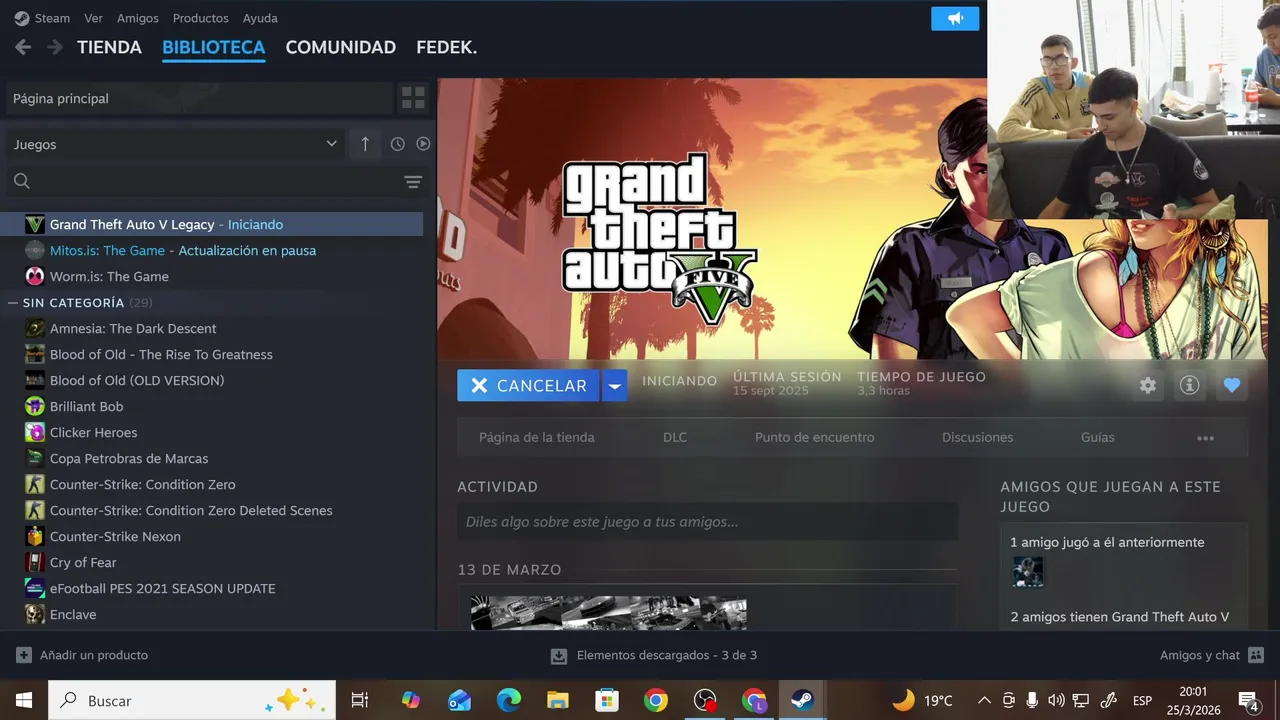
Task: Open the Amigos menu
Action: (x=138, y=18)
